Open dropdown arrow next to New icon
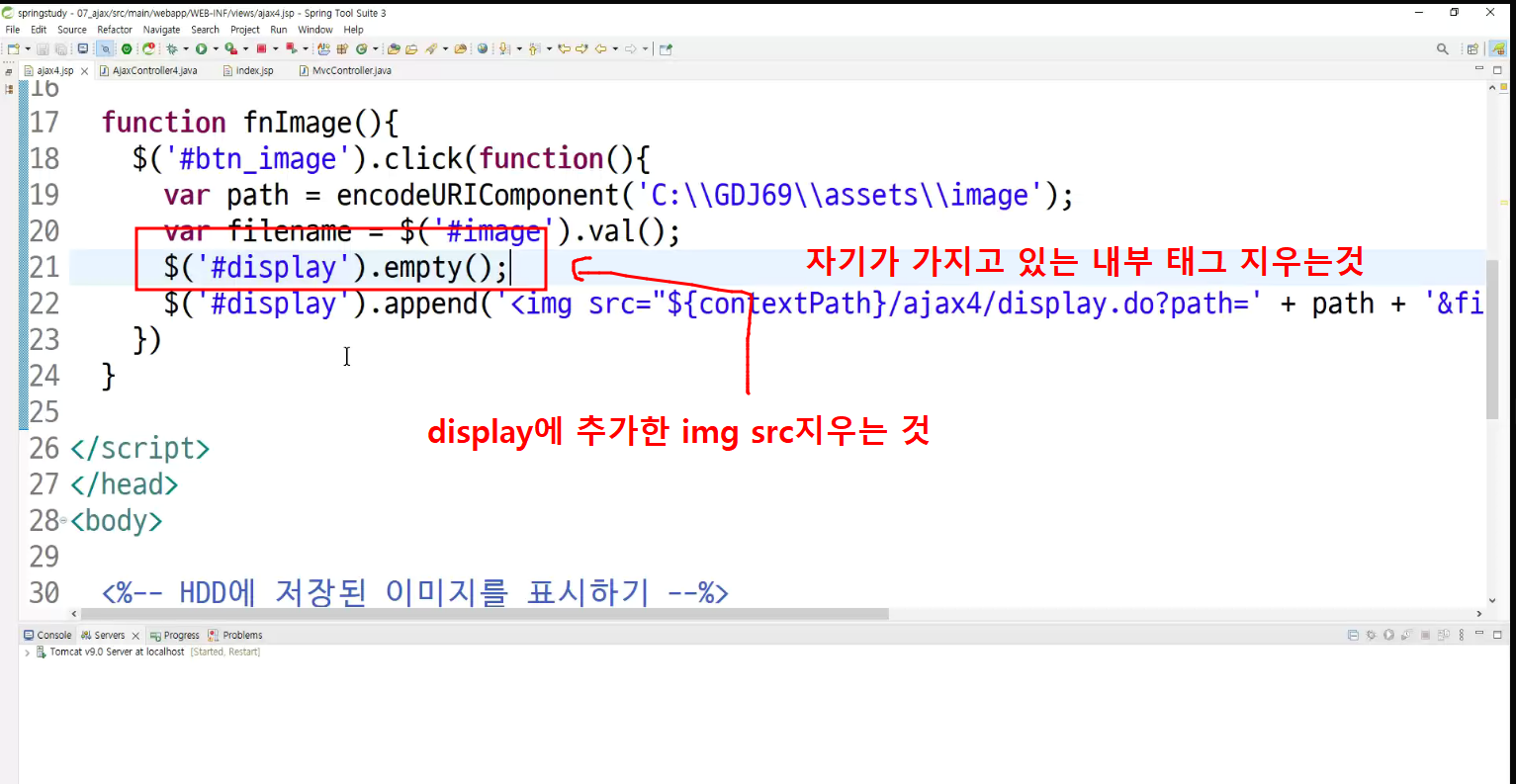The image size is (1516, 784). pyautogui.click(x=27, y=48)
